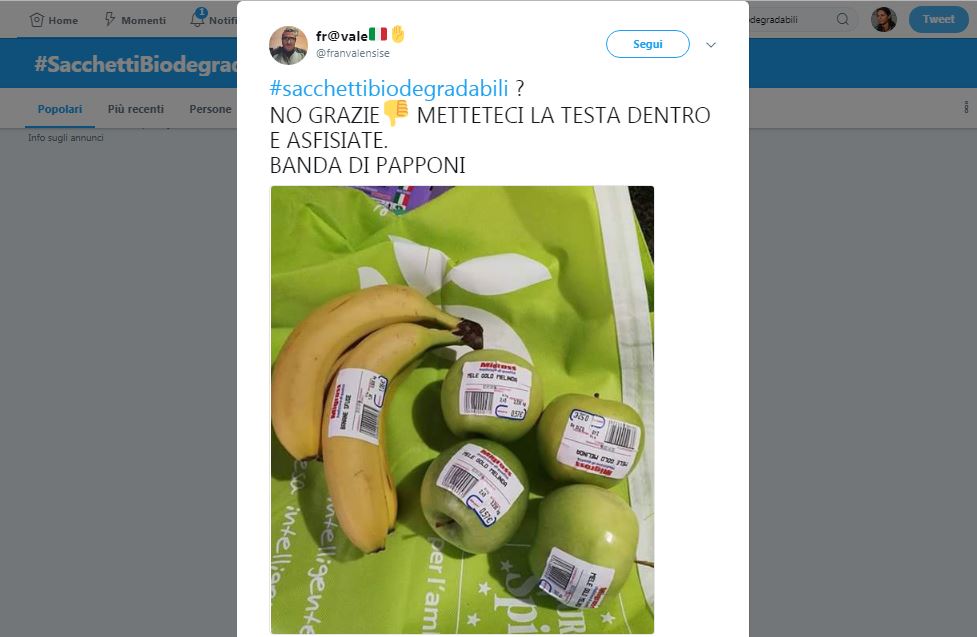The image size is (977, 637).
Task: Expand the tweet options chevron next to Segui
Action: (x=711, y=45)
